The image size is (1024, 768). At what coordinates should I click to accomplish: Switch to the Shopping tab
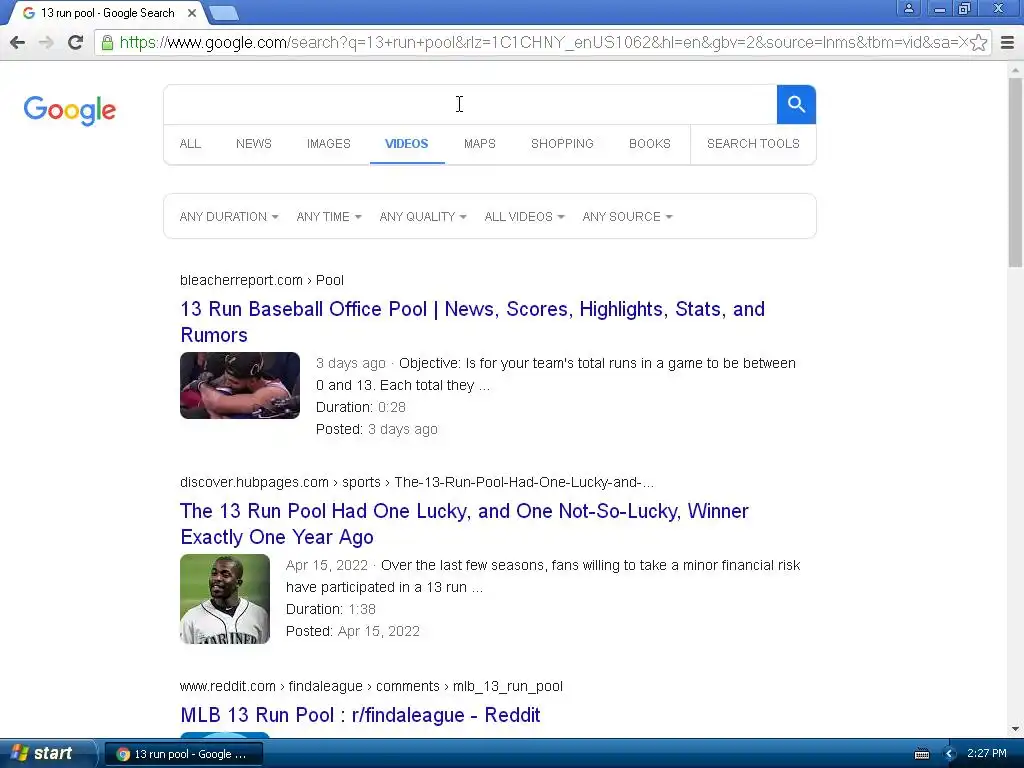click(562, 144)
